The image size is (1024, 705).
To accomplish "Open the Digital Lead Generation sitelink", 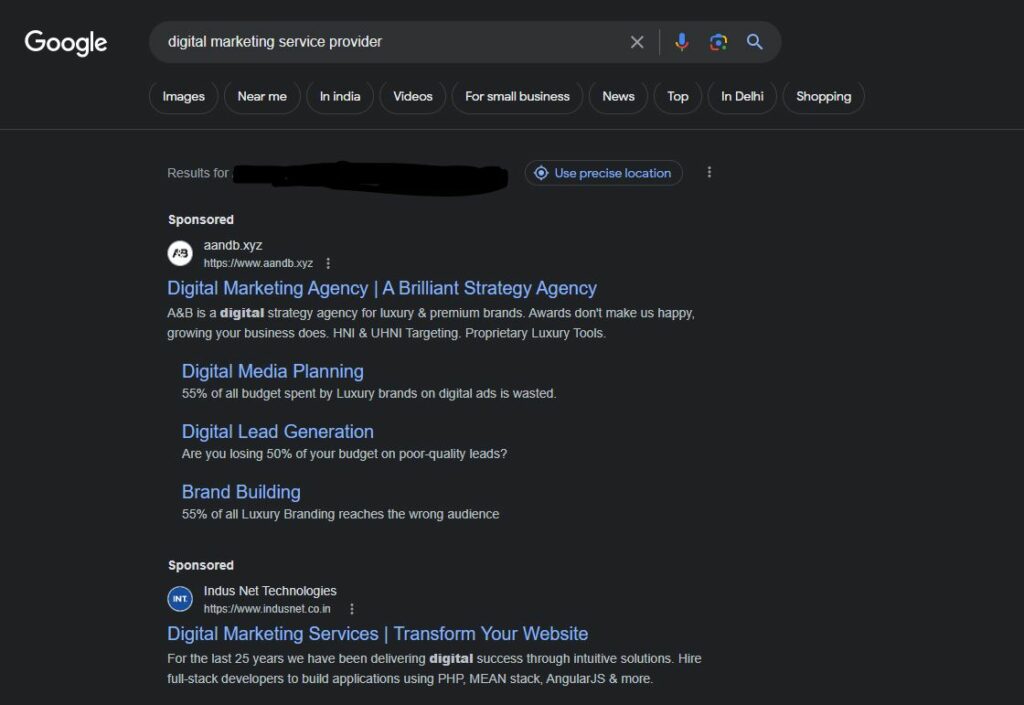I will (x=278, y=431).
